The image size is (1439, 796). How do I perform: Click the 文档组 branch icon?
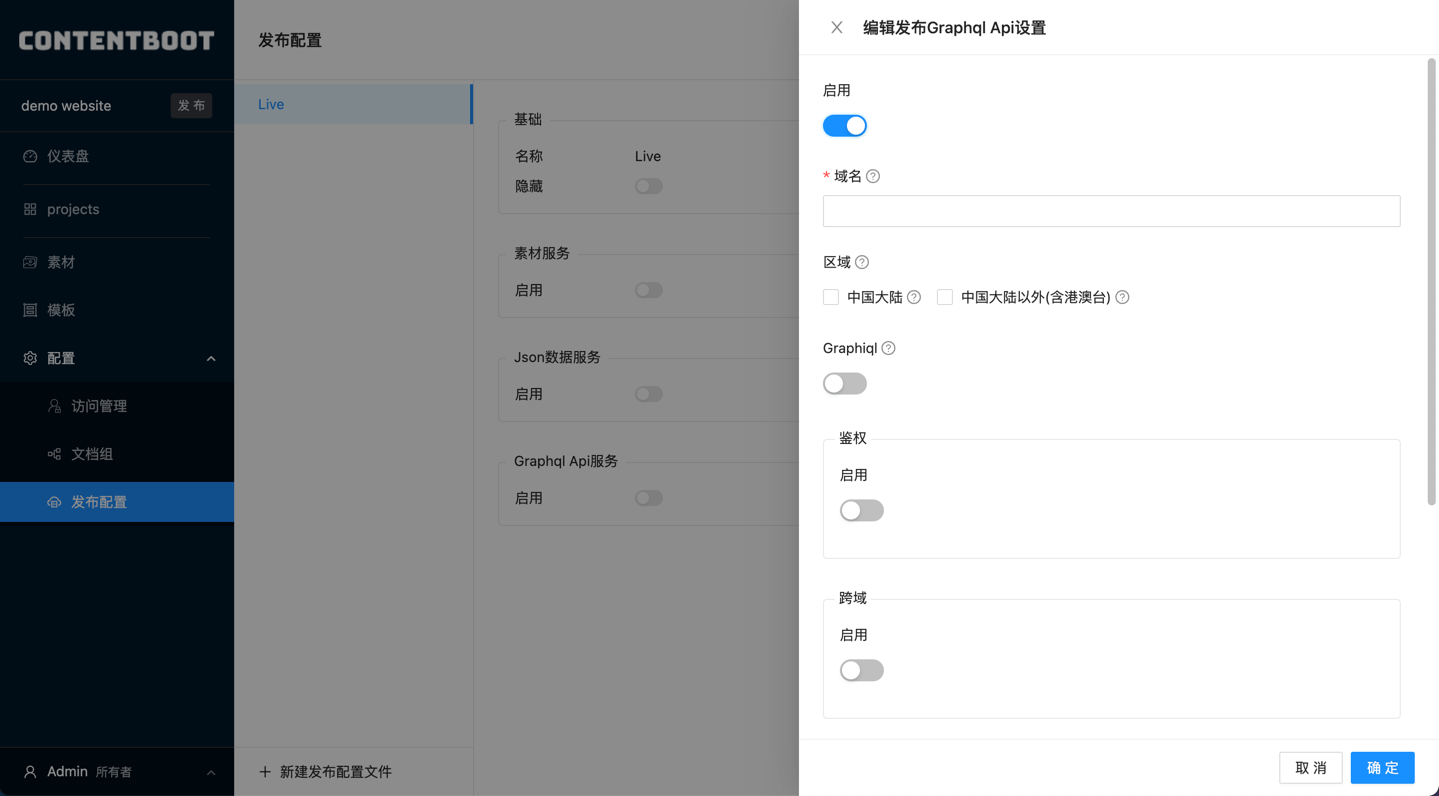tap(54, 454)
